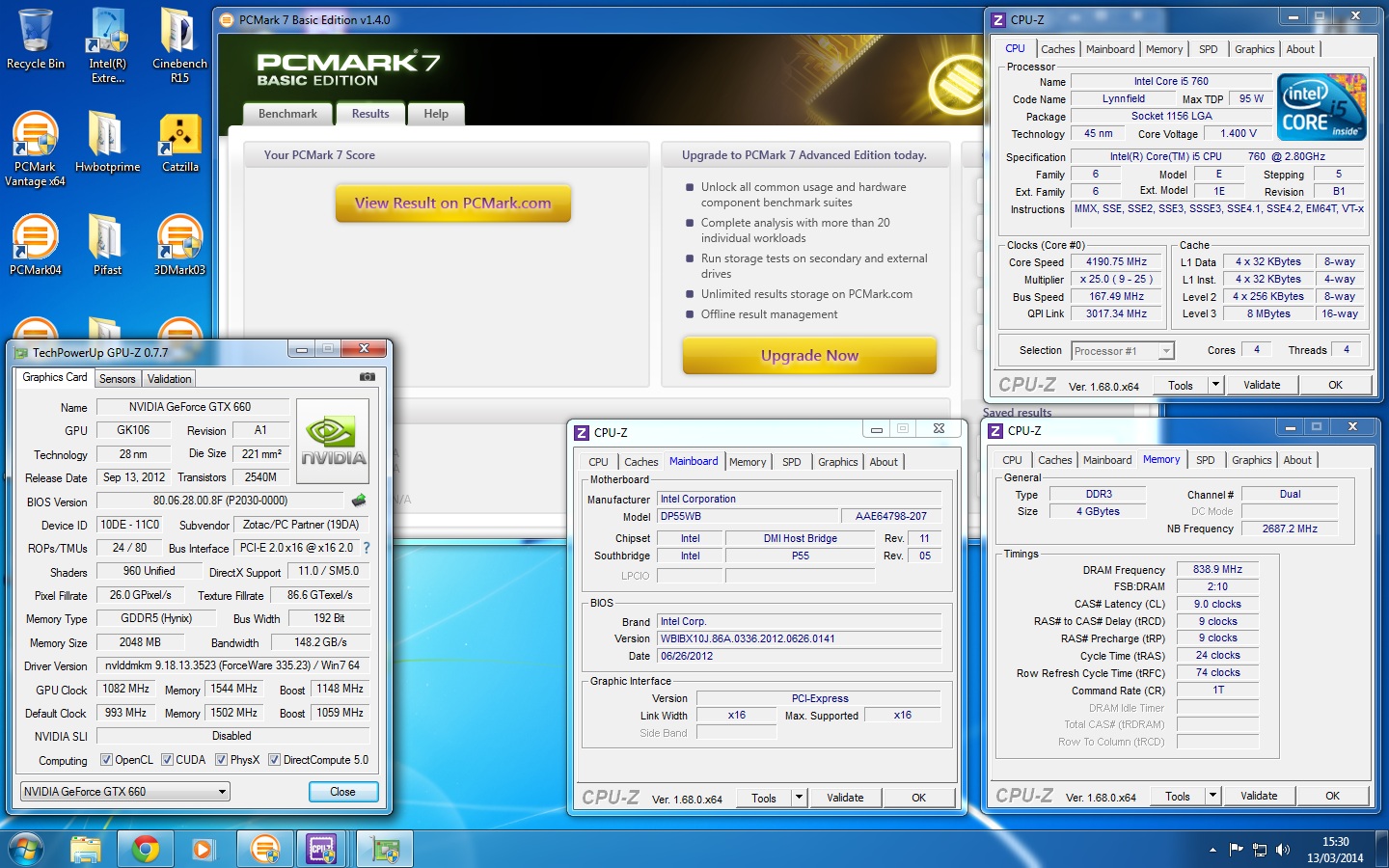Click OK in the Mainboard CPU-Z window
The width and height of the screenshot is (1389, 868).
click(919, 798)
